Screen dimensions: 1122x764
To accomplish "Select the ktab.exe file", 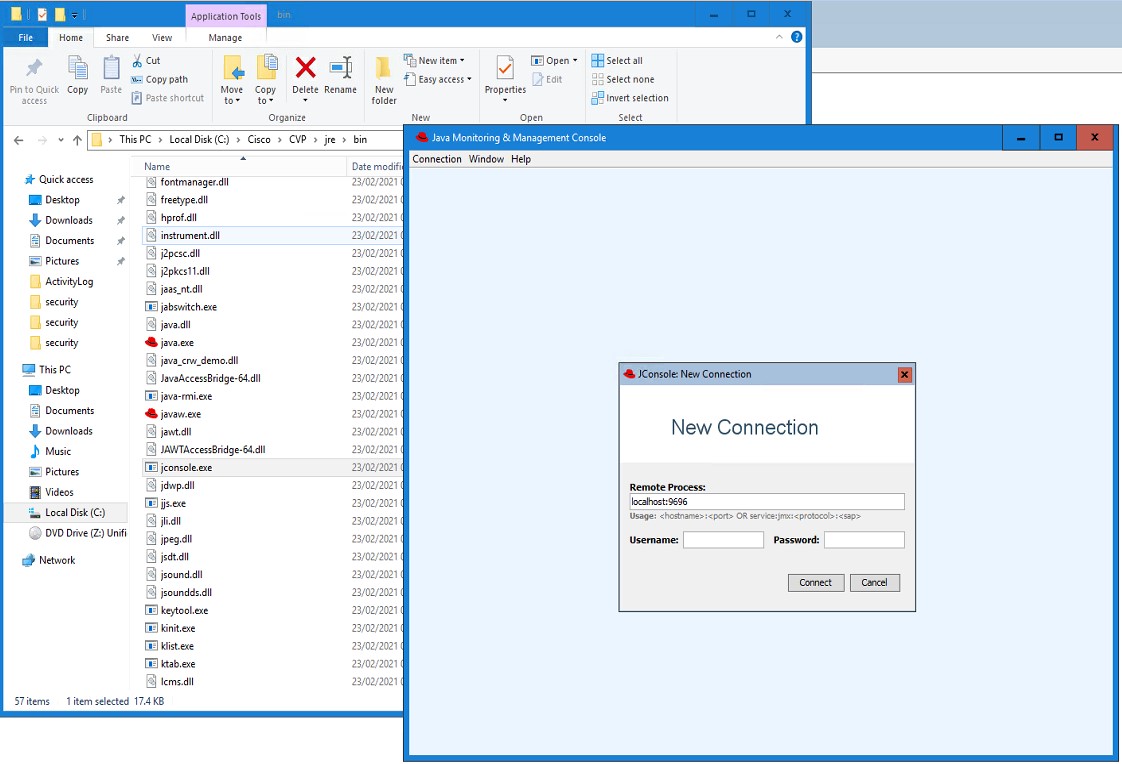I will (177, 665).
